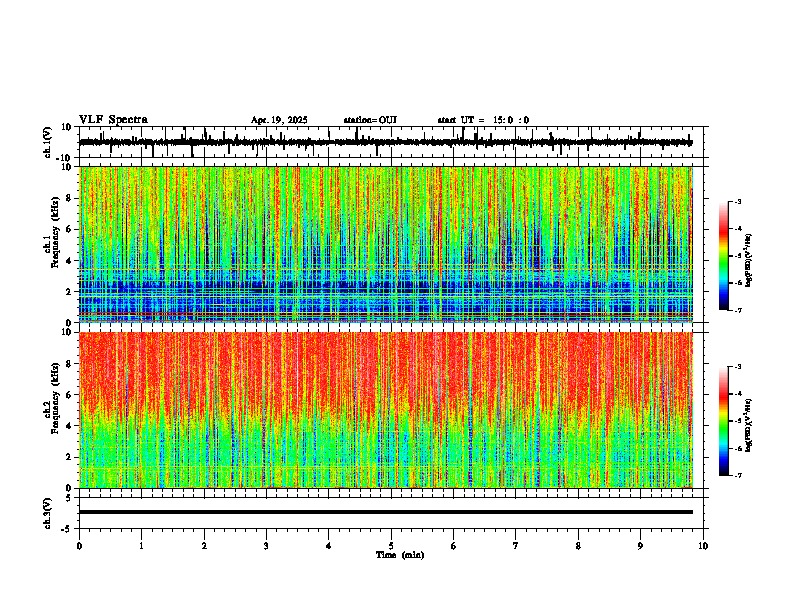The width and height of the screenshot is (792, 612).
Task: Click time axis tick label "4" minutes
Action: pos(329,546)
